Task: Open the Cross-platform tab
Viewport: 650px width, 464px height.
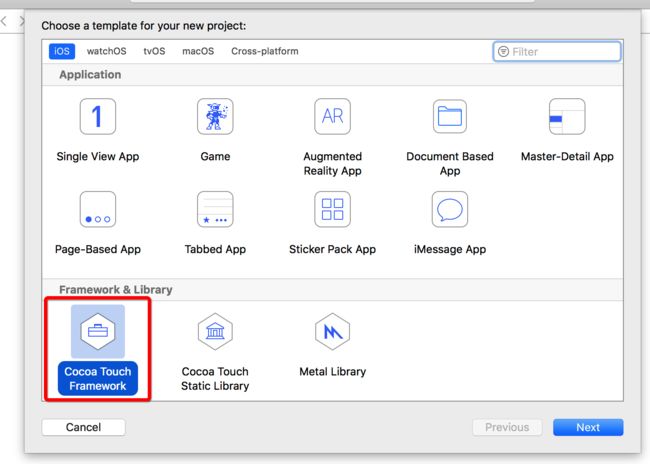Action: [264, 51]
